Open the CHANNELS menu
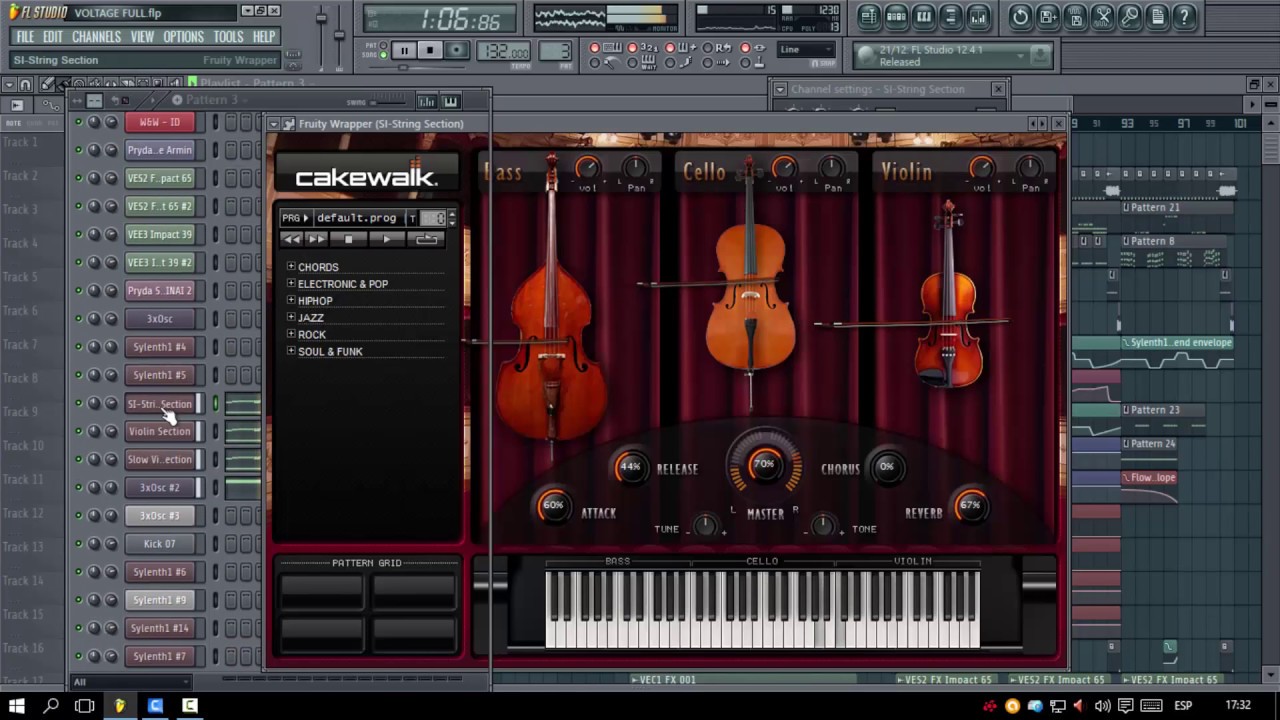This screenshot has width=1280, height=720. tap(97, 37)
